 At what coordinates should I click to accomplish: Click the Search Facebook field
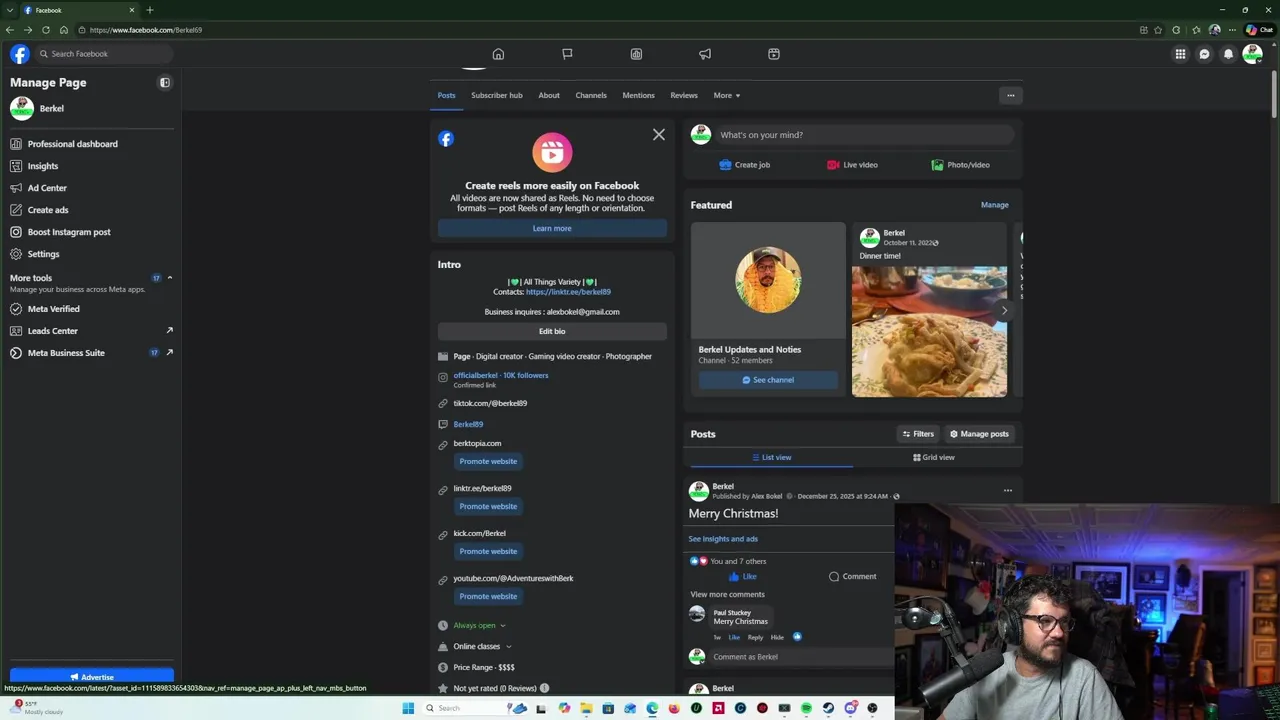click(102, 54)
